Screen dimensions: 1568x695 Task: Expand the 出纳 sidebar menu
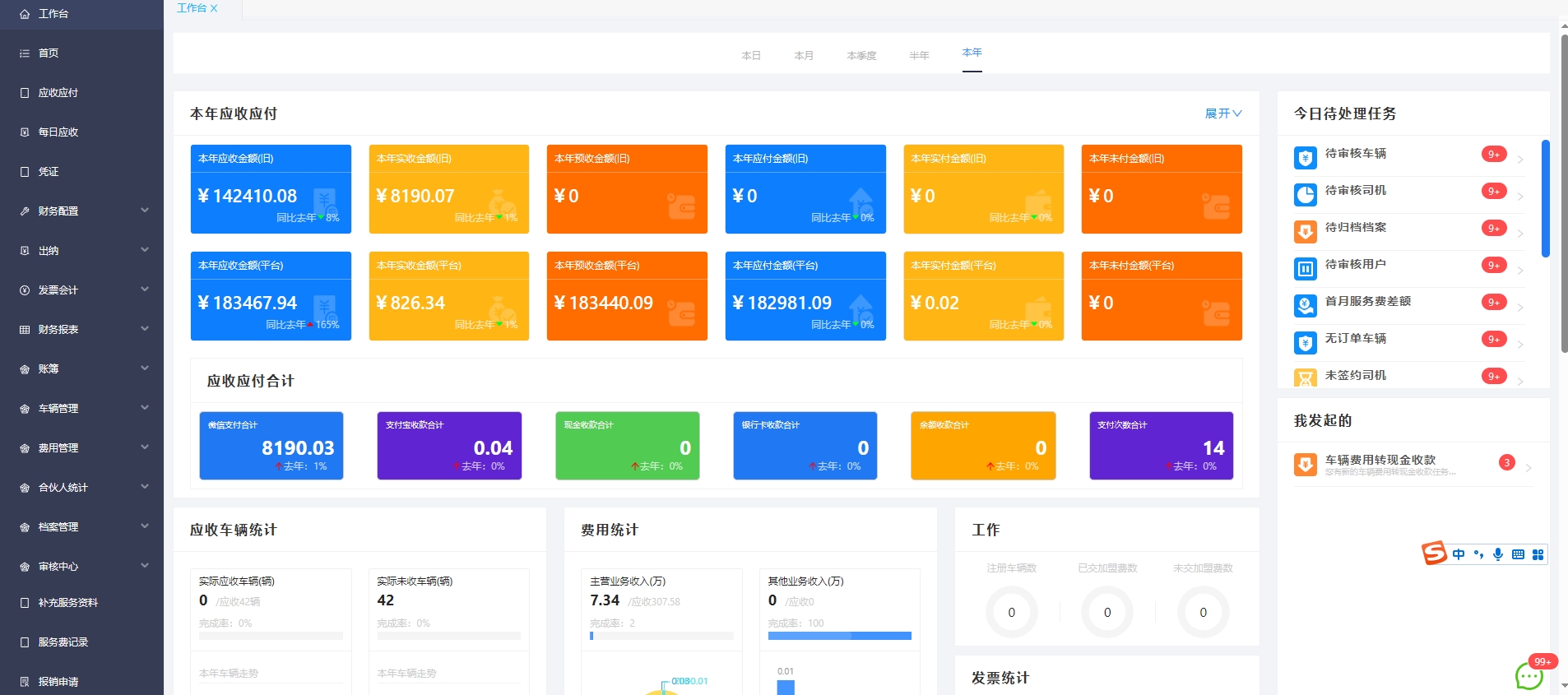(x=82, y=251)
